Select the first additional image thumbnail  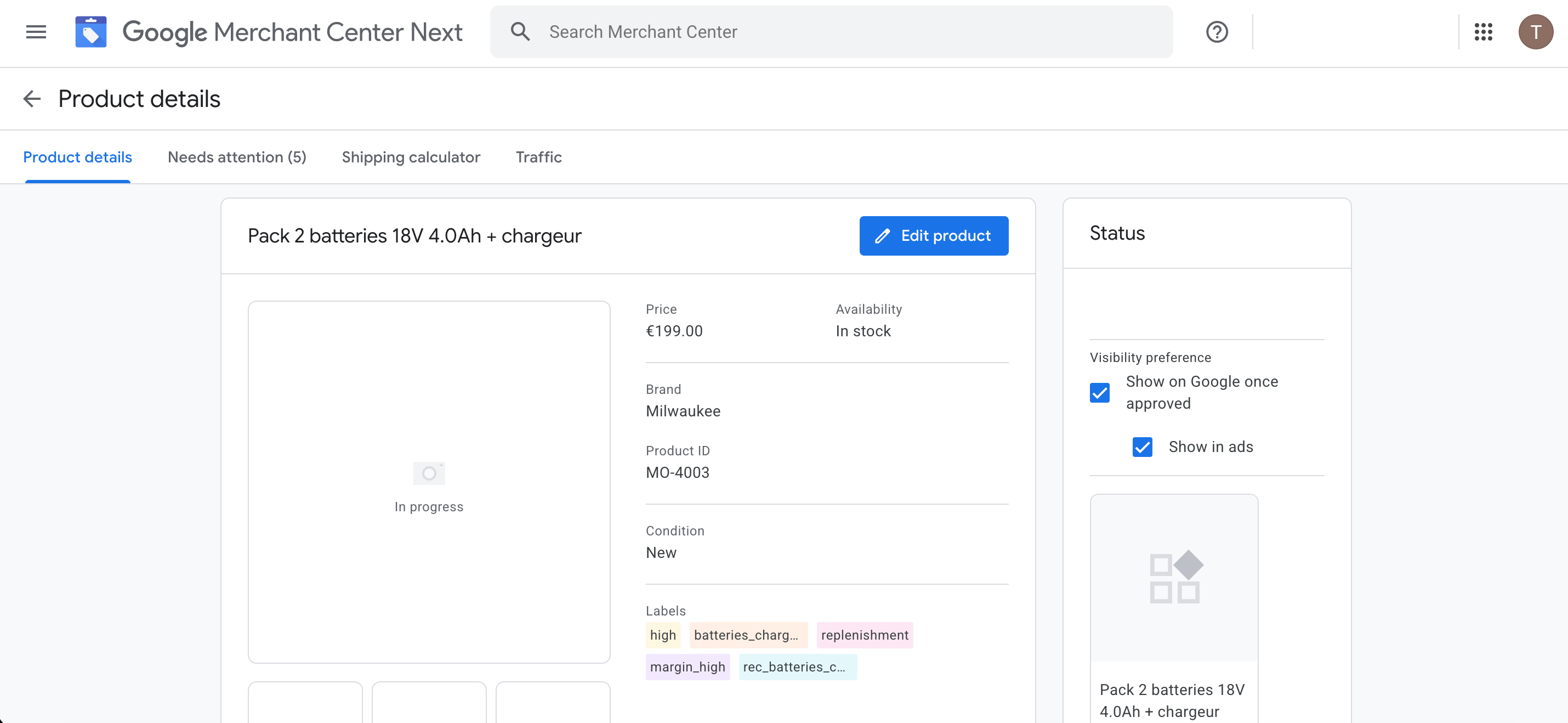(305, 702)
